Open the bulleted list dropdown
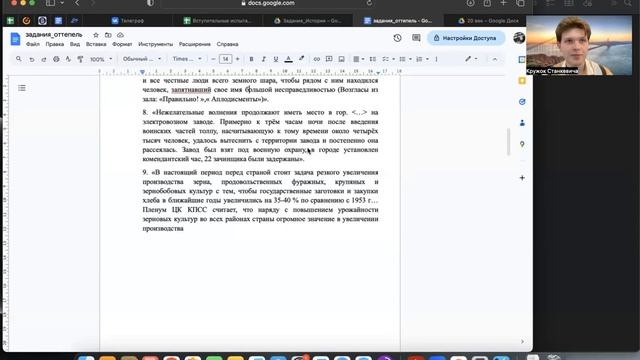 pos(405,59)
